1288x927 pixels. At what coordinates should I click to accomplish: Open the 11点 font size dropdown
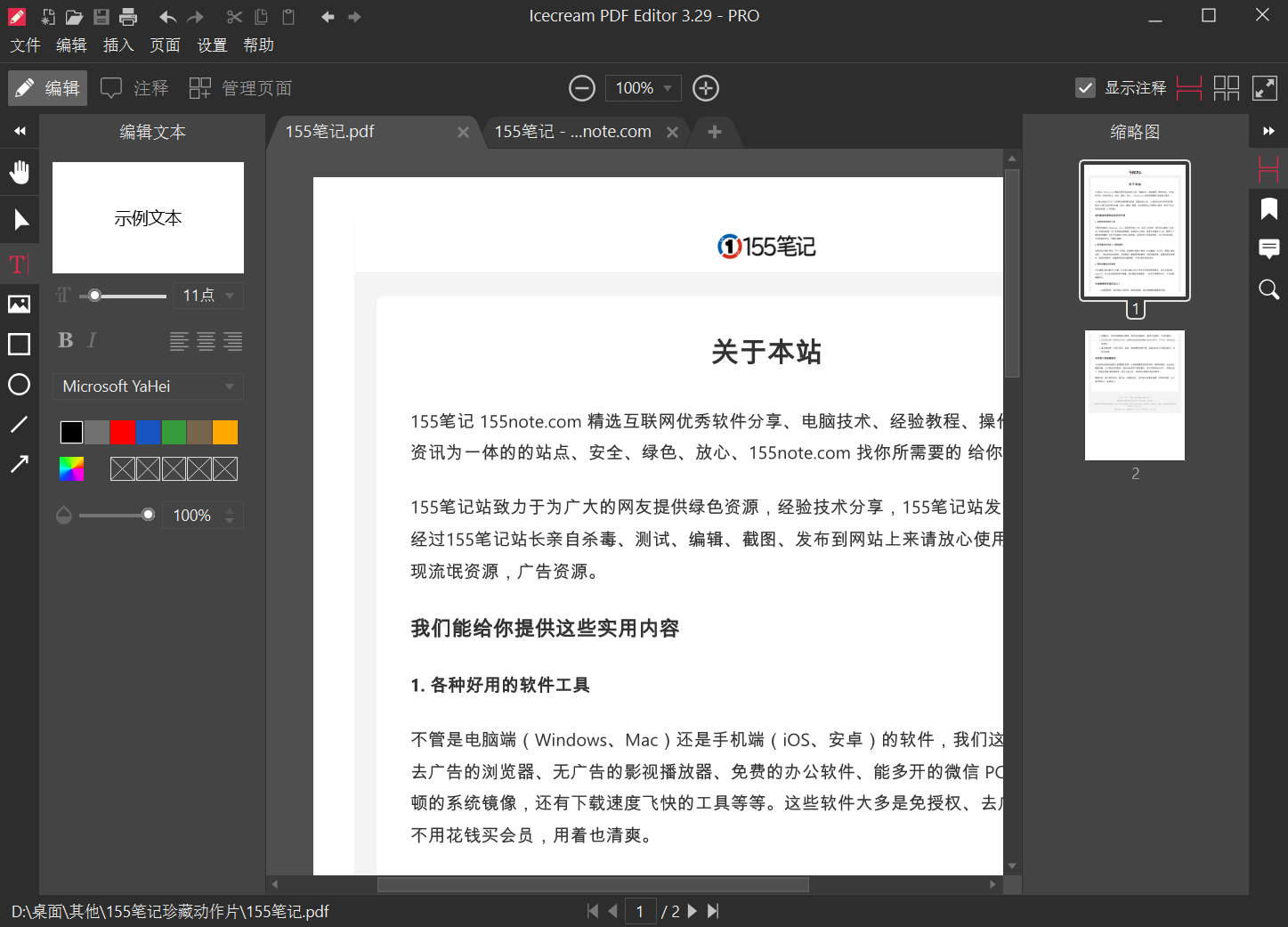208,296
